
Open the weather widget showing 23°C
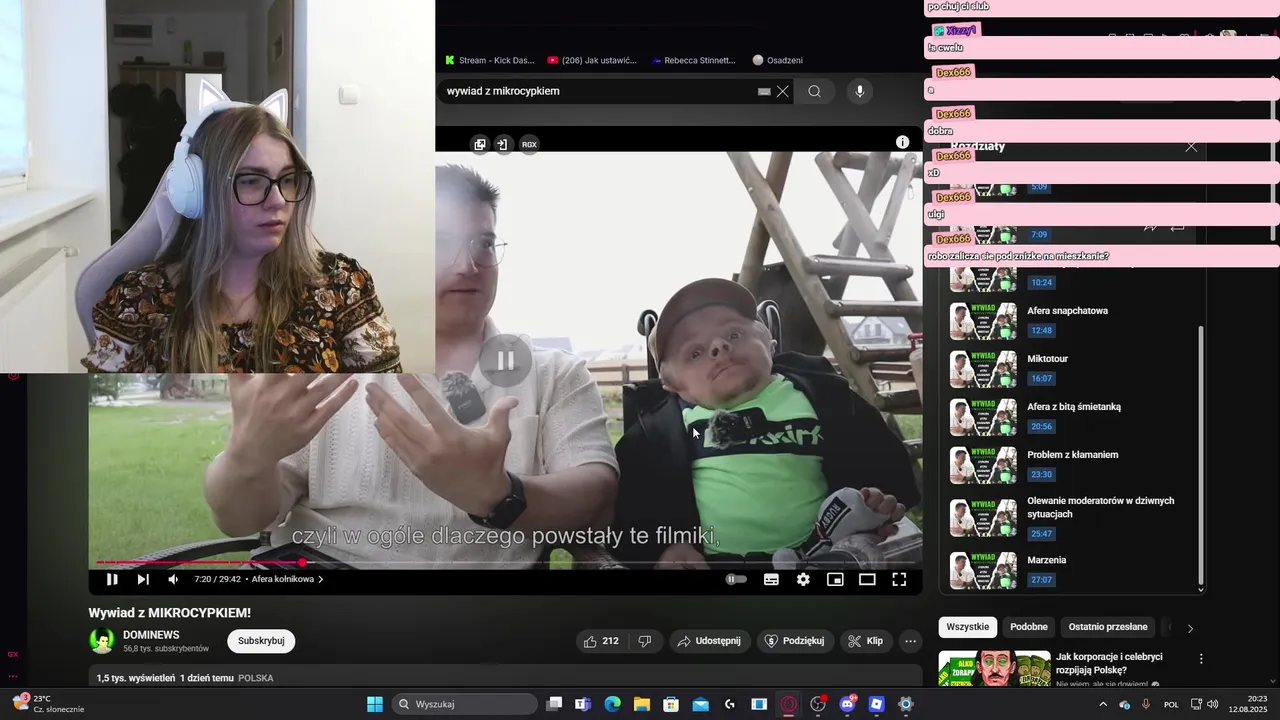click(48, 704)
